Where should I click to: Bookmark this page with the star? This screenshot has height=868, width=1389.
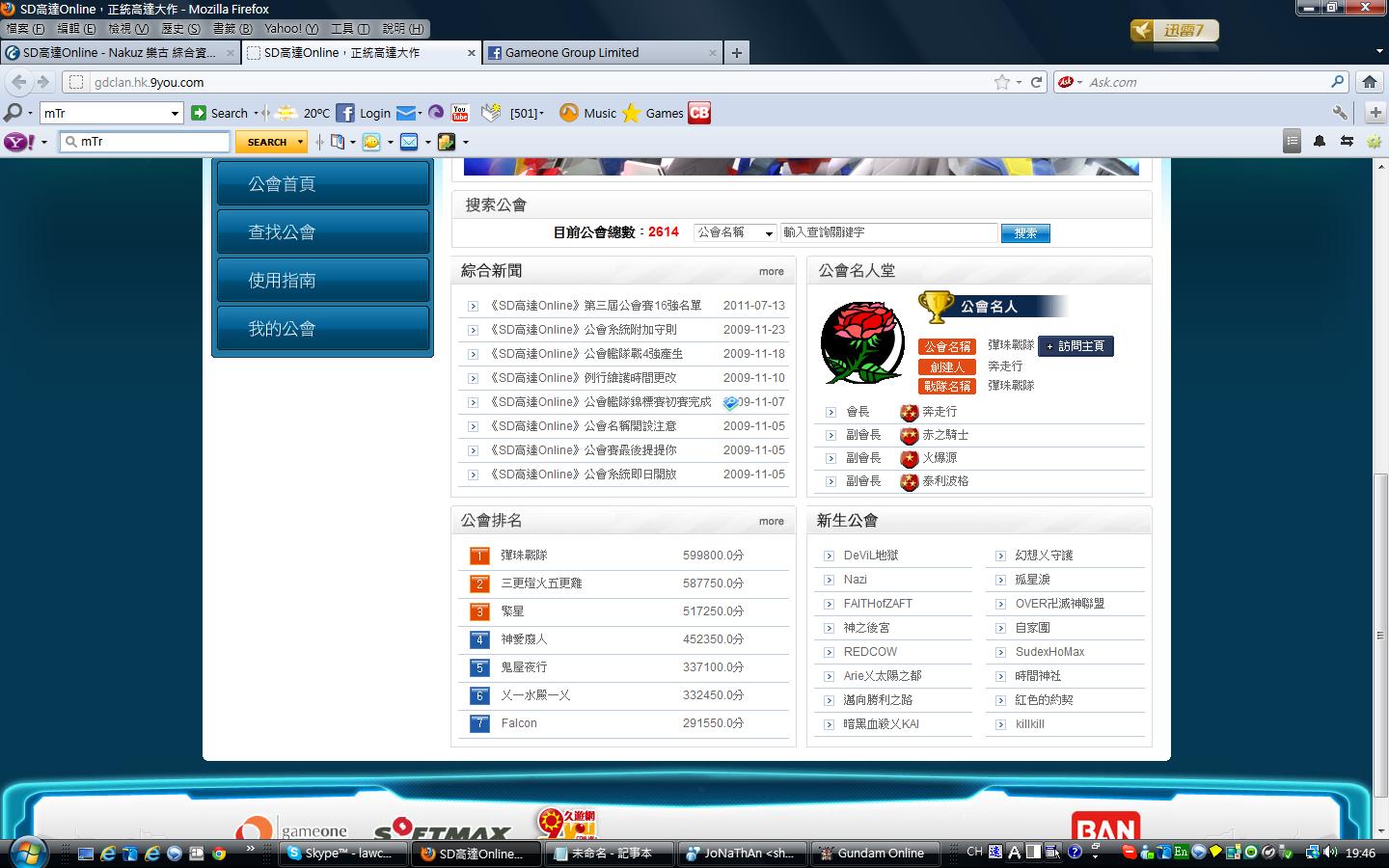coord(1002,82)
